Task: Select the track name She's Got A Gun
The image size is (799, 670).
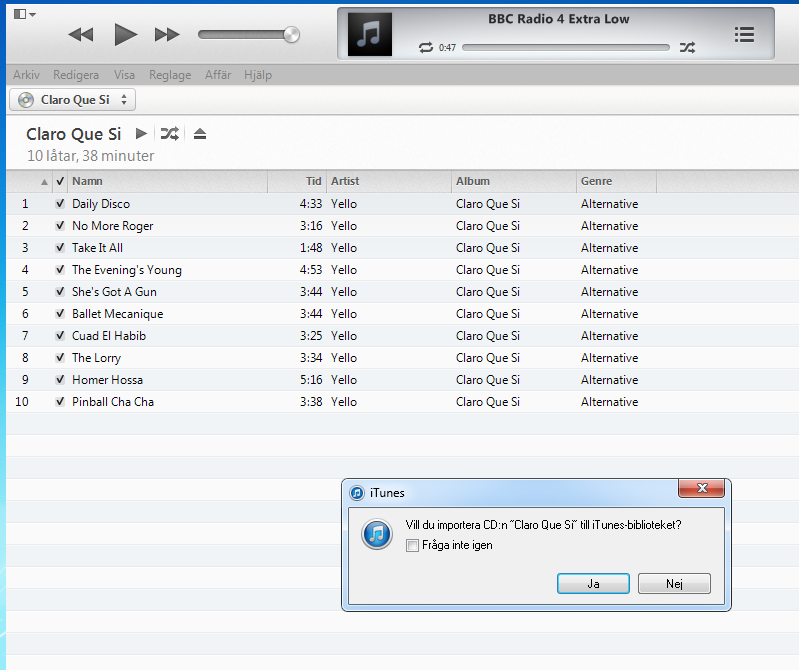Action: 114,291
